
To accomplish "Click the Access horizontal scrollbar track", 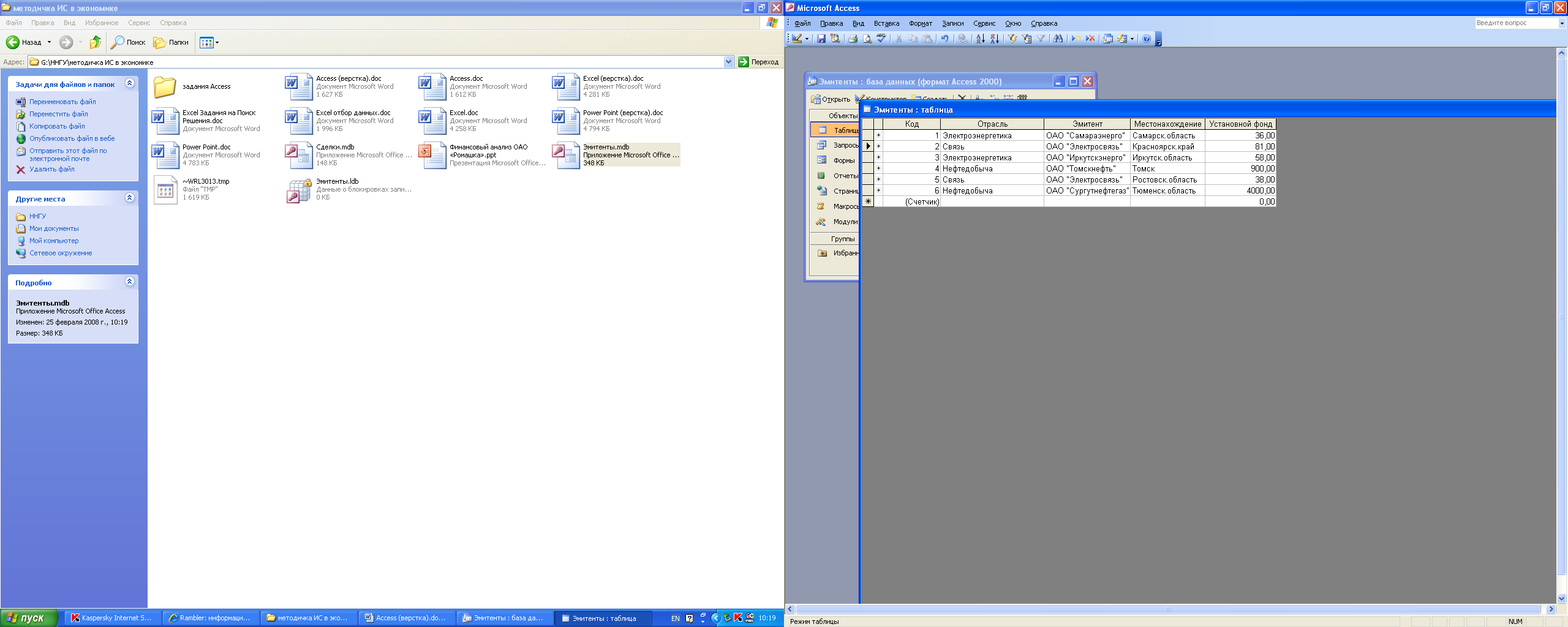I will point(1167,609).
